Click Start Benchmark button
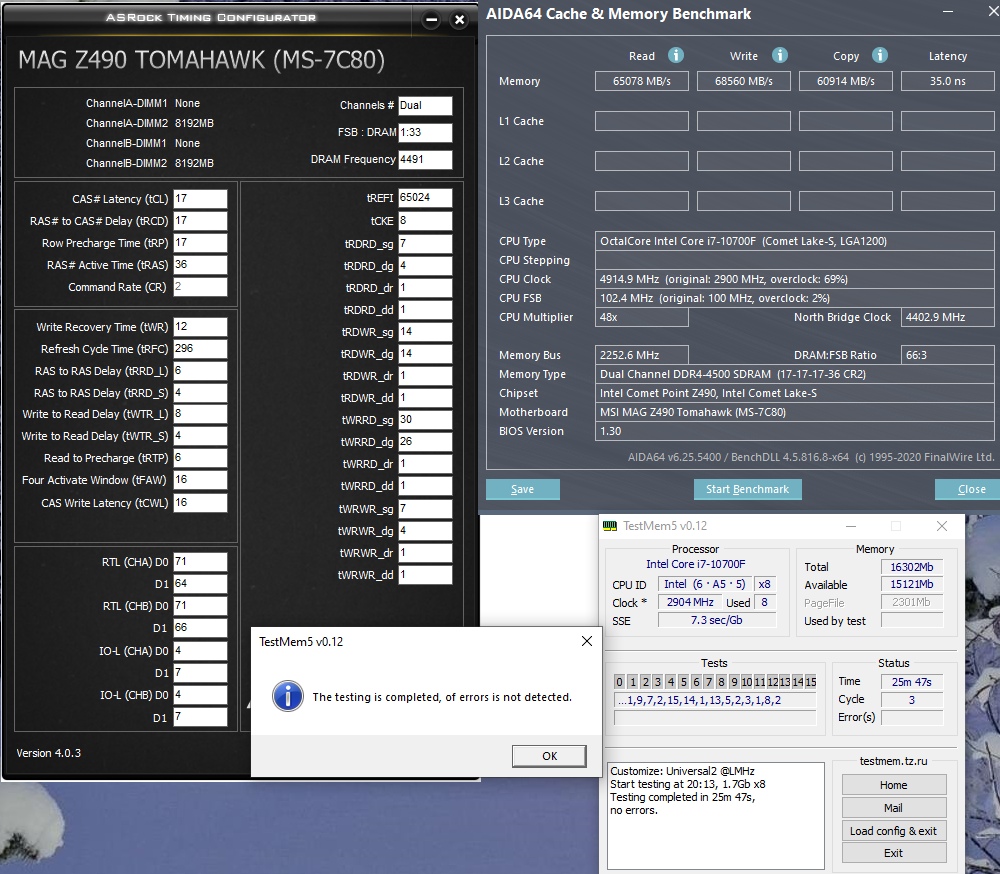Image resolution: width=1000 pixels, height=874 pixels. [x=747, y=489]
